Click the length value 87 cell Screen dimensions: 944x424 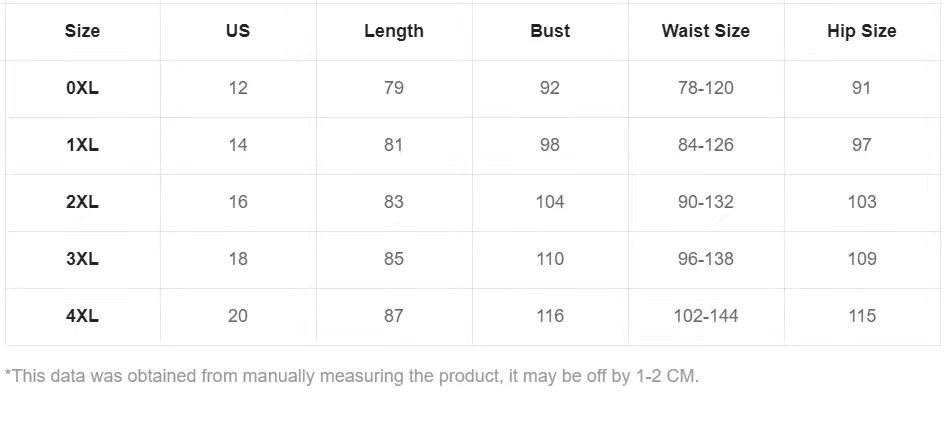394,316
